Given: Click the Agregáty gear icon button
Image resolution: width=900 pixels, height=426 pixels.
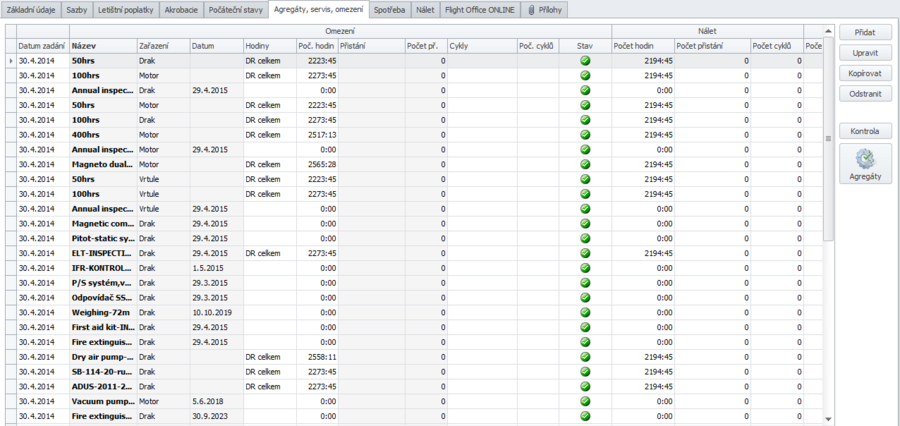Looking at the screenshot, I should click(x=865, y=164).
